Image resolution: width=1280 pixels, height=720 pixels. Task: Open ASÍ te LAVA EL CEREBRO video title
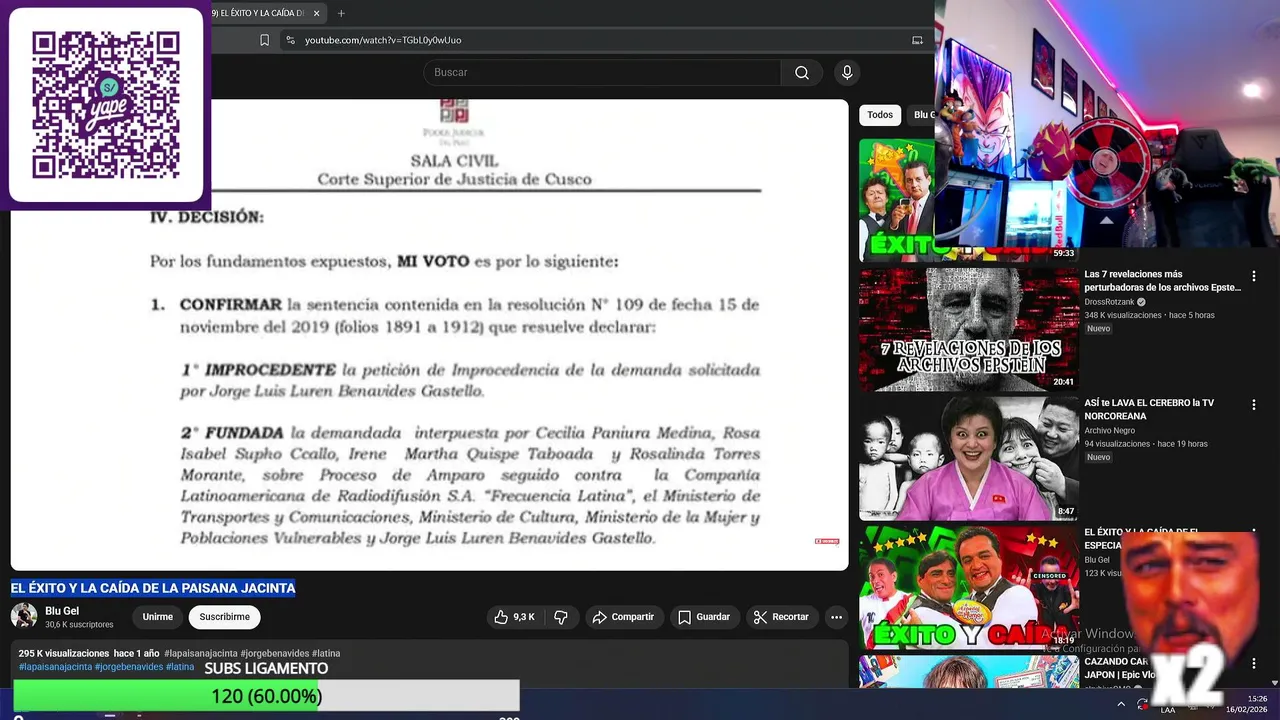coord(1149,410)
